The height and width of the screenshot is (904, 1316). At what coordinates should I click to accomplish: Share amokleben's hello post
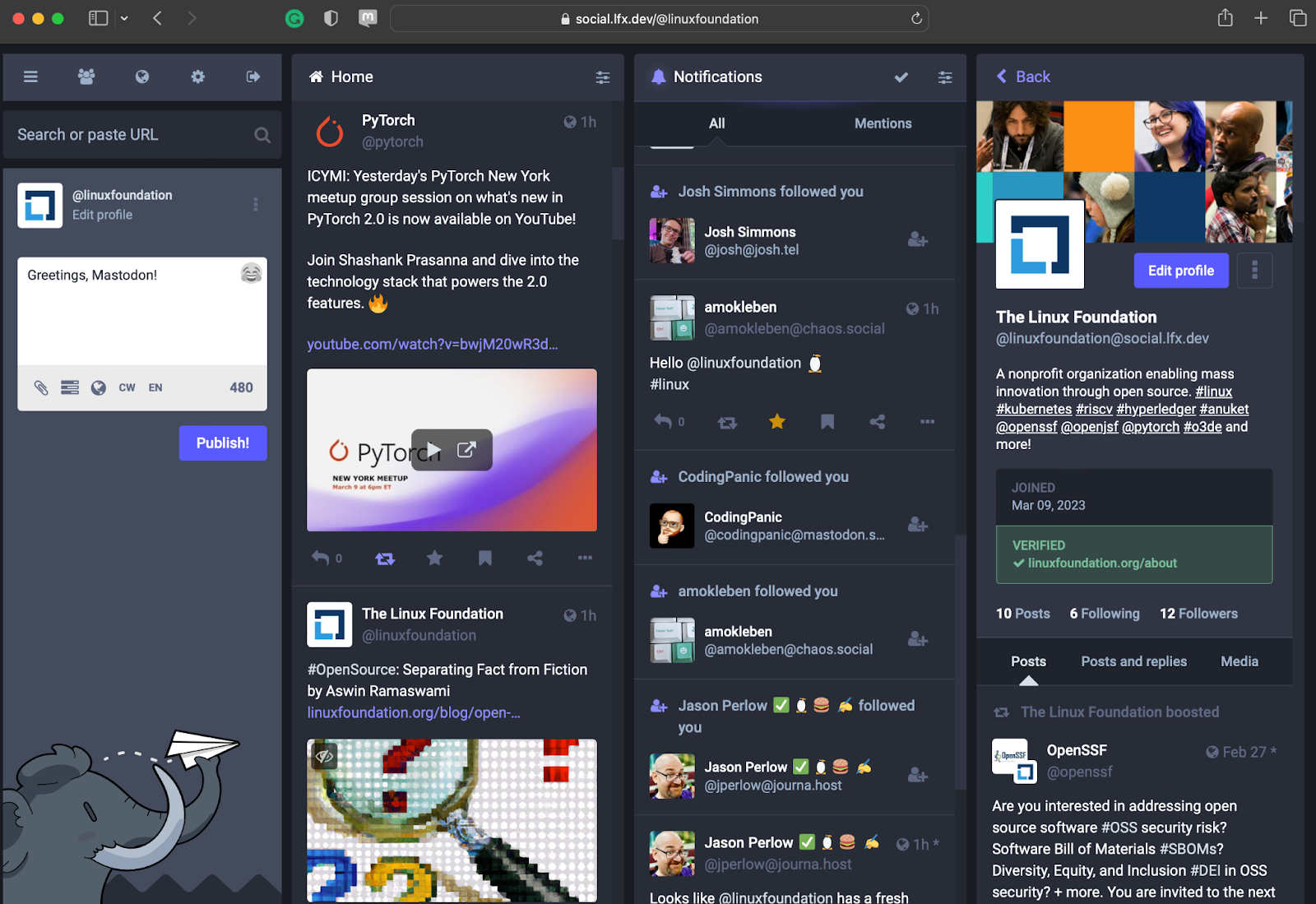877,422
